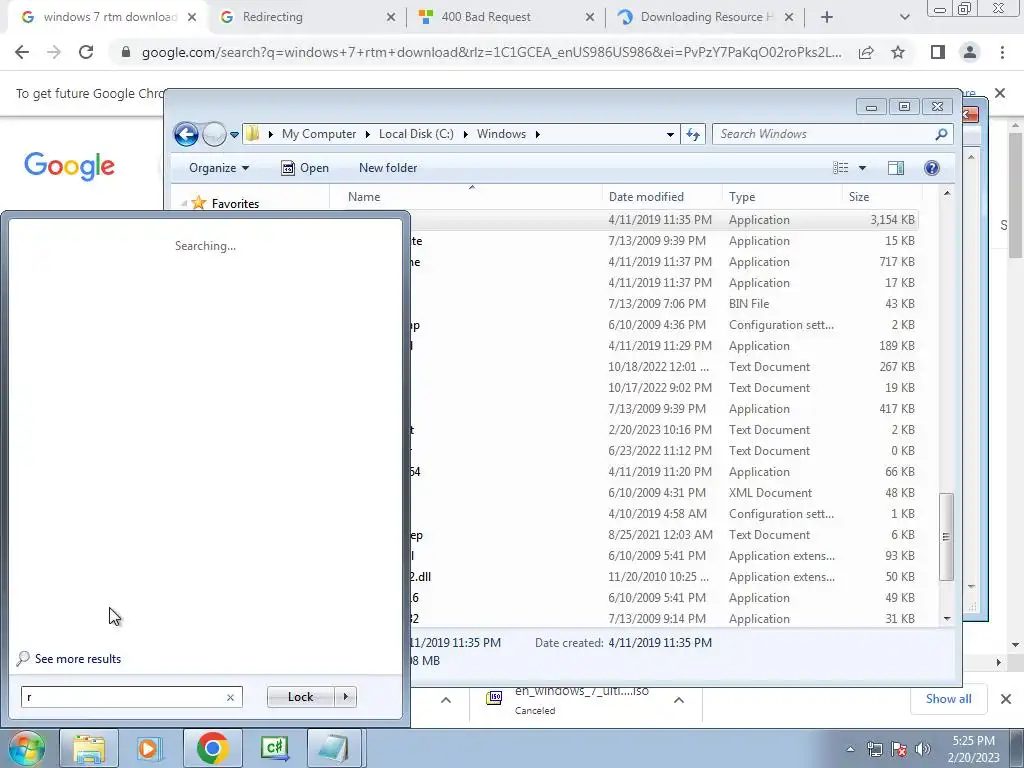Open the tab search dropdown in Chrome
Viewport: 1024px width, 768px height.
[x=904, y=17]
